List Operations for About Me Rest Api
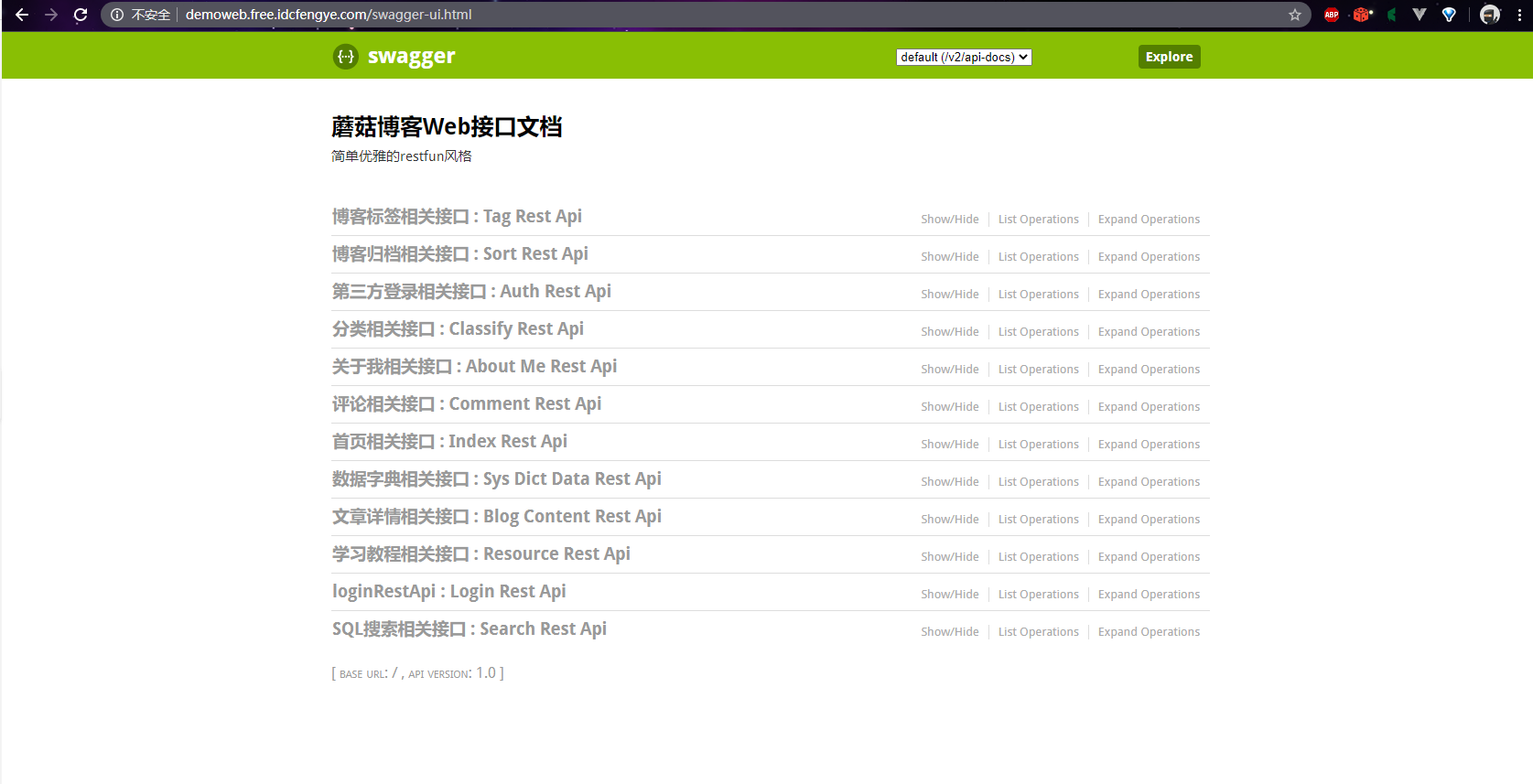 click(1038, 370)
